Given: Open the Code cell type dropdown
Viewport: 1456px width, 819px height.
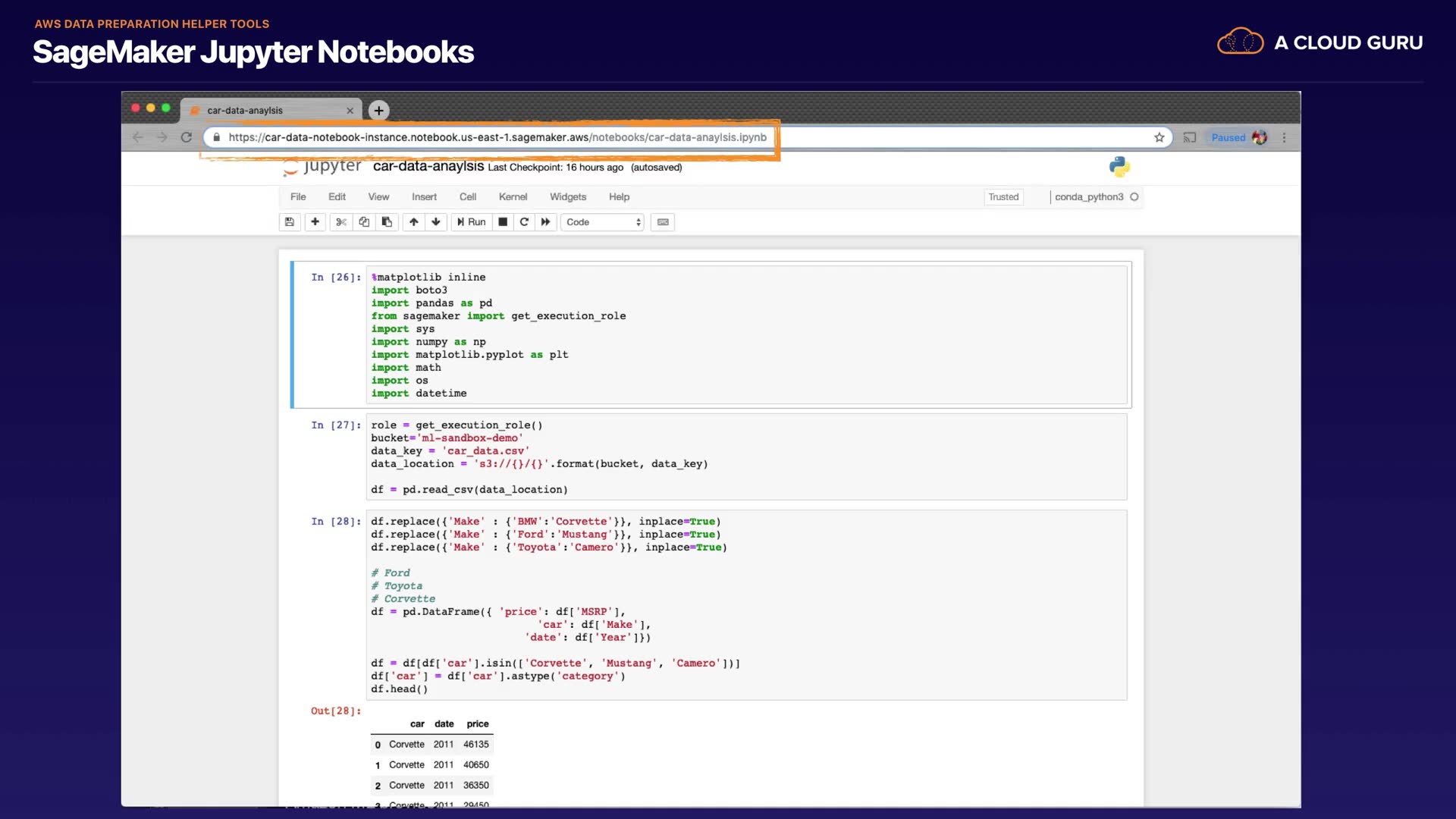Looking at the screenshot, I should [603, 222].
